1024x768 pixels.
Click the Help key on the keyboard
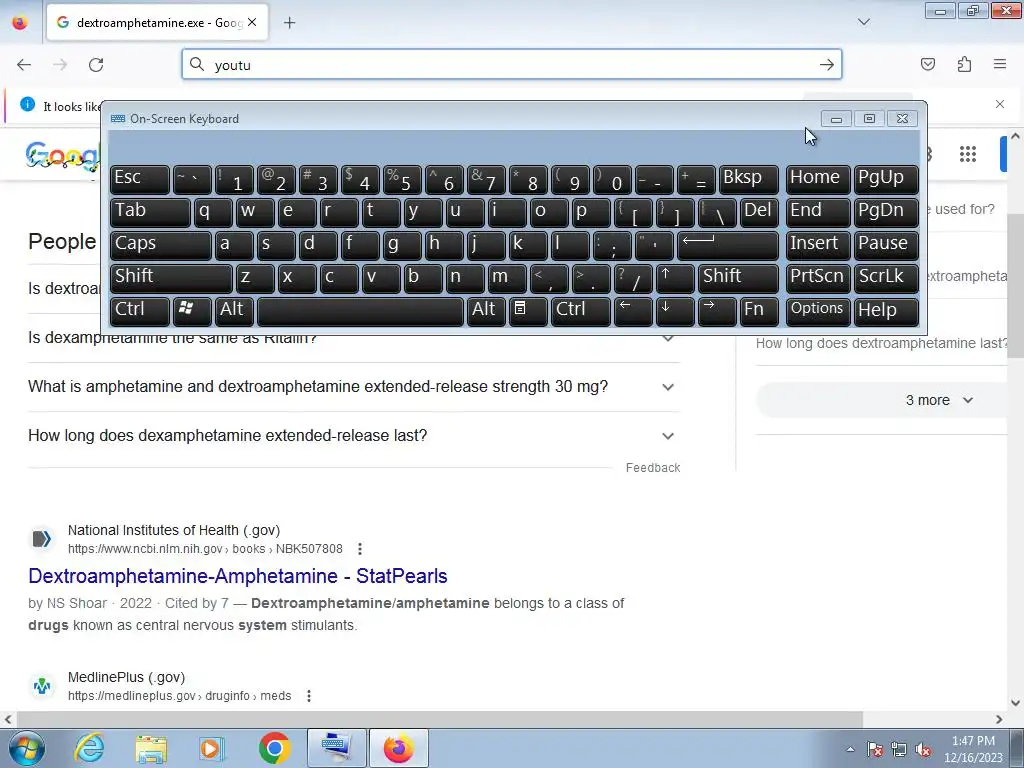886,311
